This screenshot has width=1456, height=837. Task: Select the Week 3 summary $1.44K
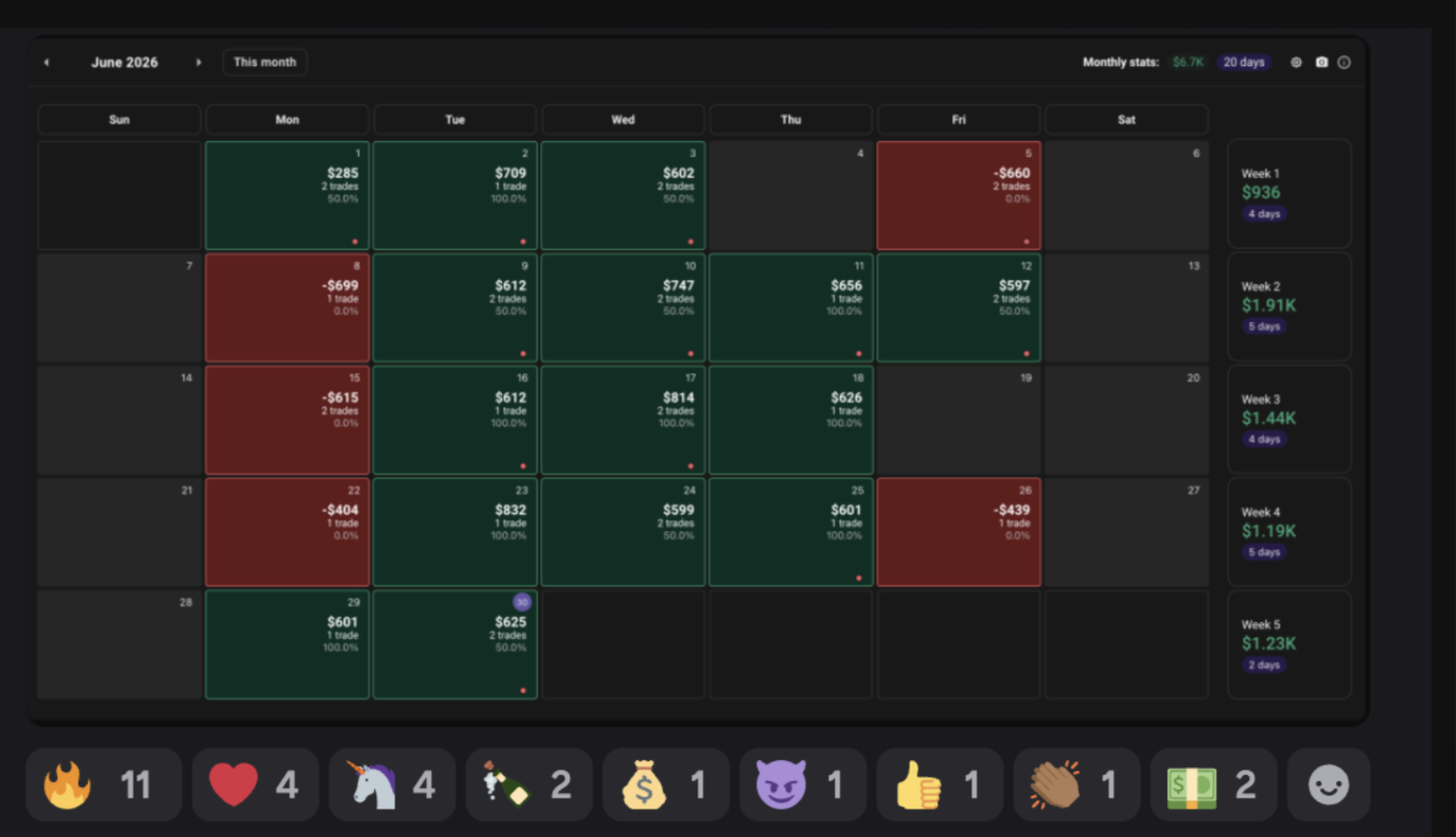tap(1289, 419)
